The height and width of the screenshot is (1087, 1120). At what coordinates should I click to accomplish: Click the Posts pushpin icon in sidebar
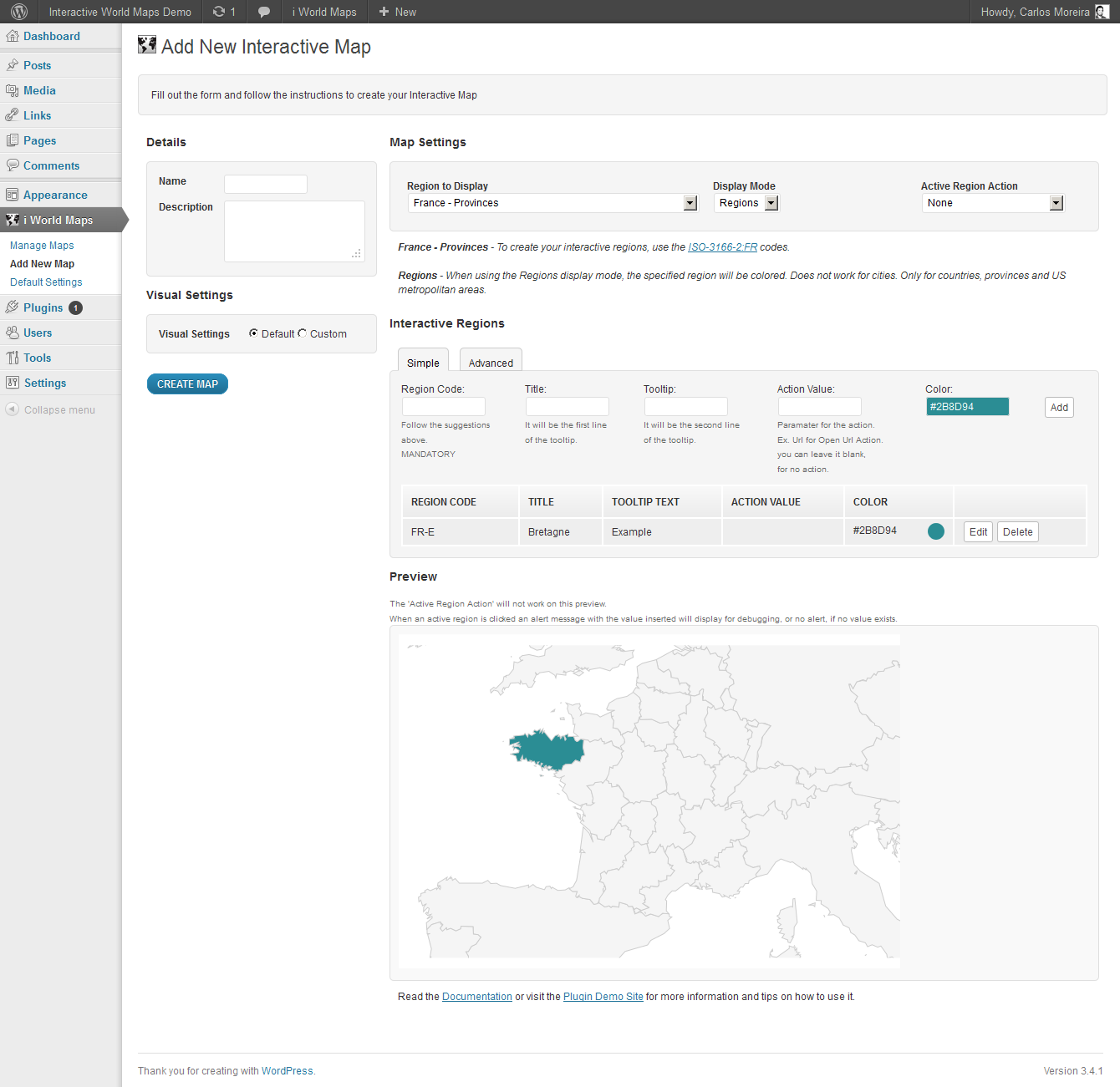coord(12,65)
